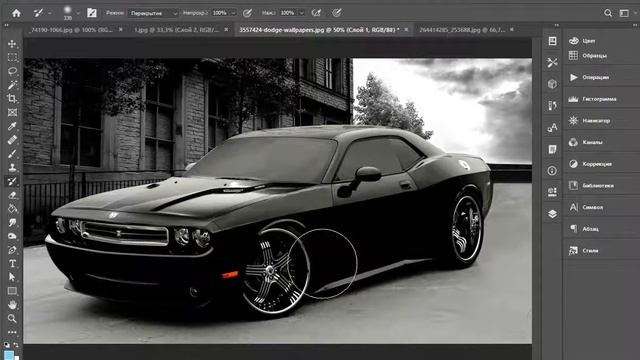Open the tool preset picker arrow

click(50, 13)
